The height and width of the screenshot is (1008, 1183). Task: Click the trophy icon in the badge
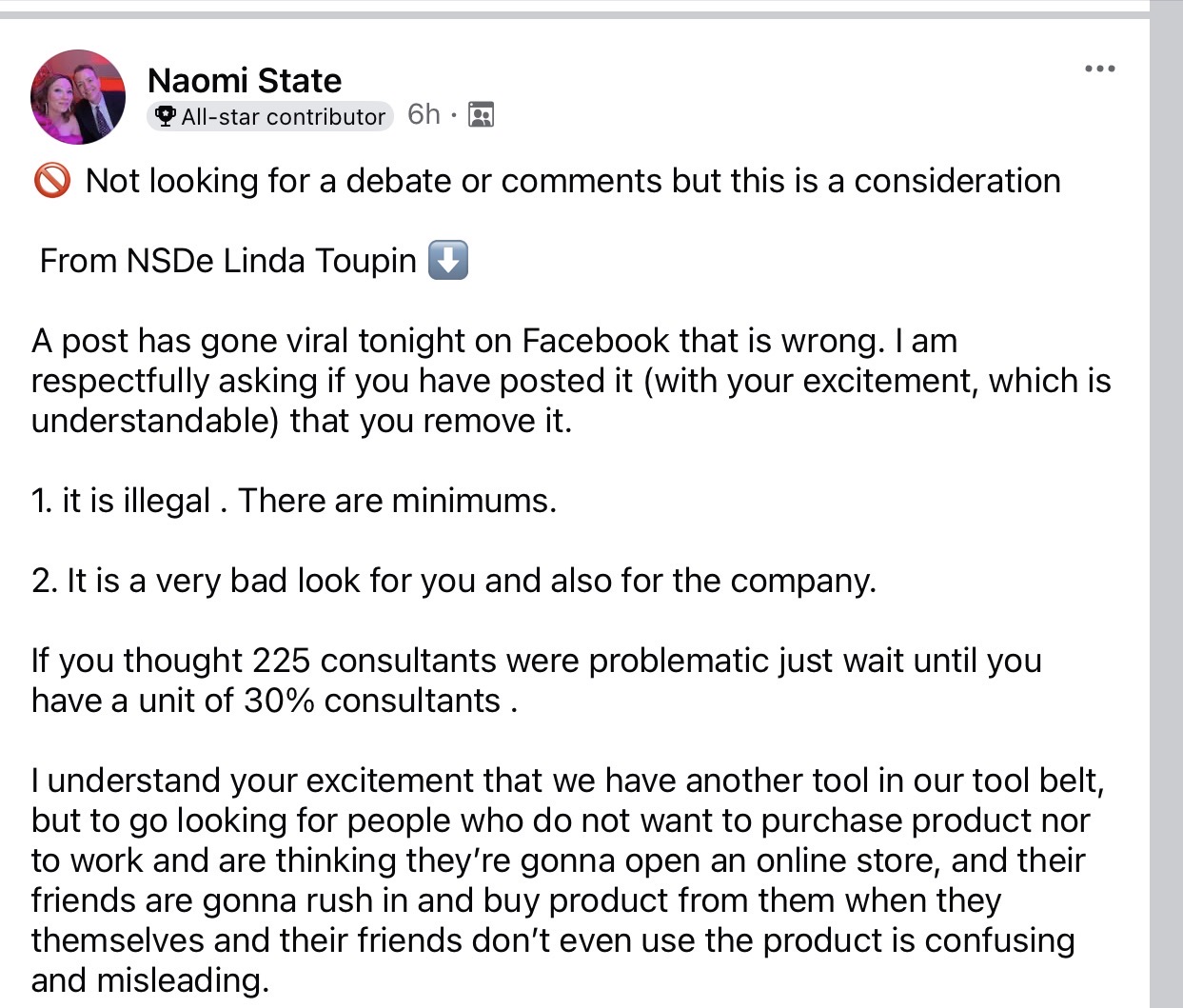tap(166, 116)
